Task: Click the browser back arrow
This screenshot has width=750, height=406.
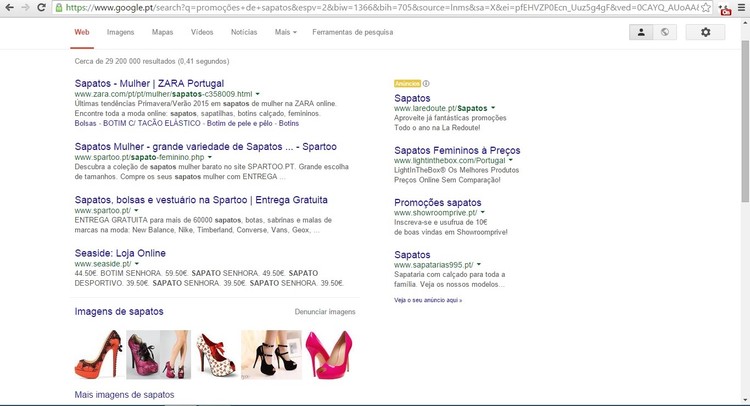Action: [9, 8]
